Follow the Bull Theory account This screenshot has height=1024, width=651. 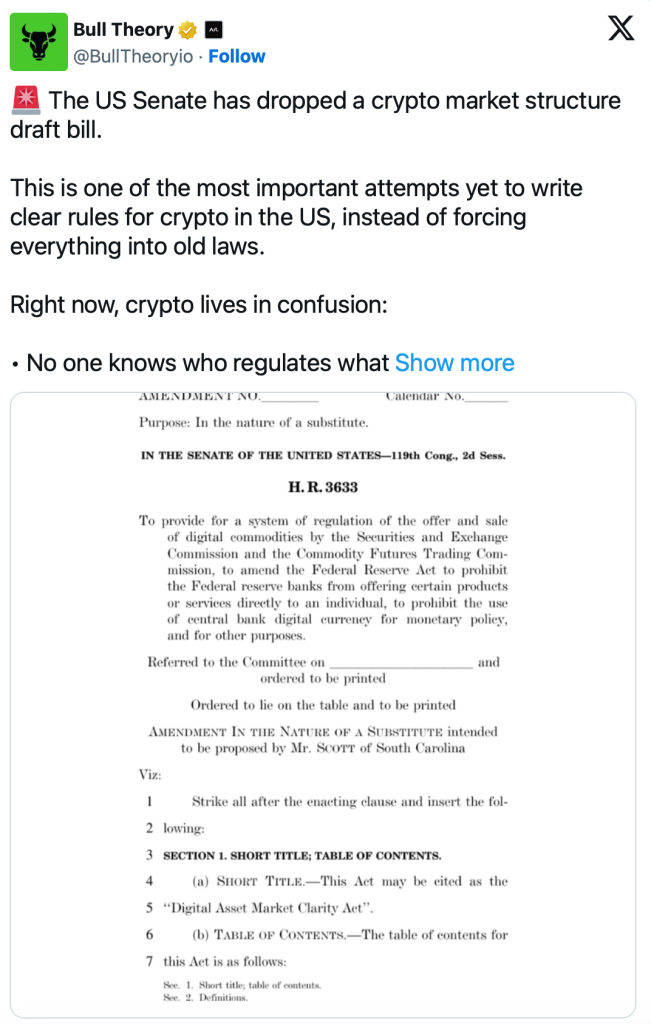(237, 56)
